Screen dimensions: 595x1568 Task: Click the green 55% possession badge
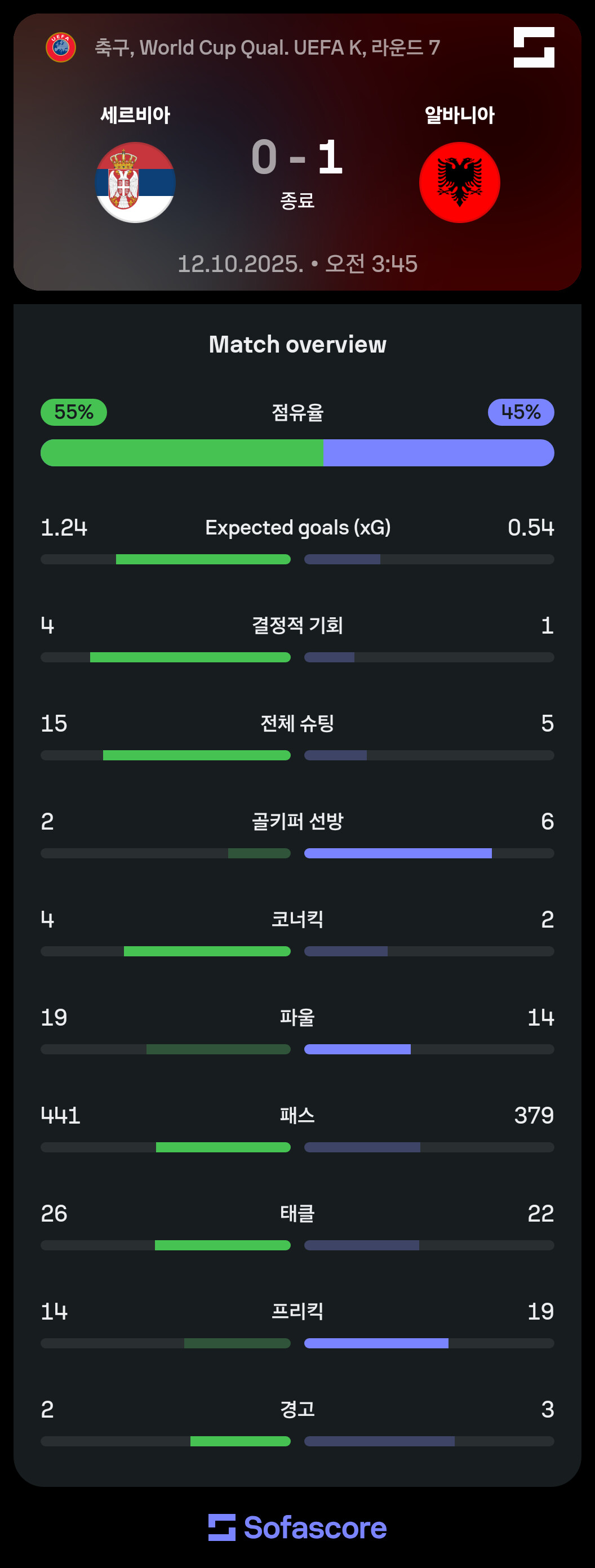[x=74, y=412]
